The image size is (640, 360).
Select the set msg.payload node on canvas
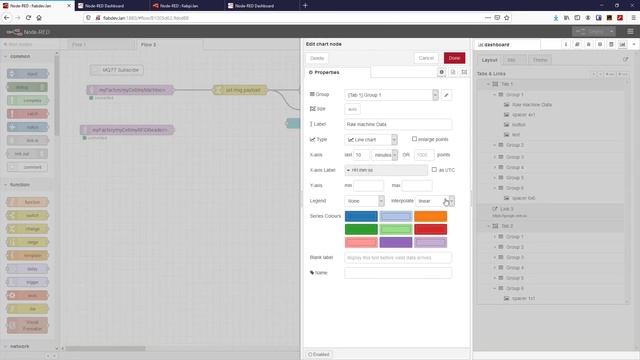pyautogui.click(x=240, y=90)
